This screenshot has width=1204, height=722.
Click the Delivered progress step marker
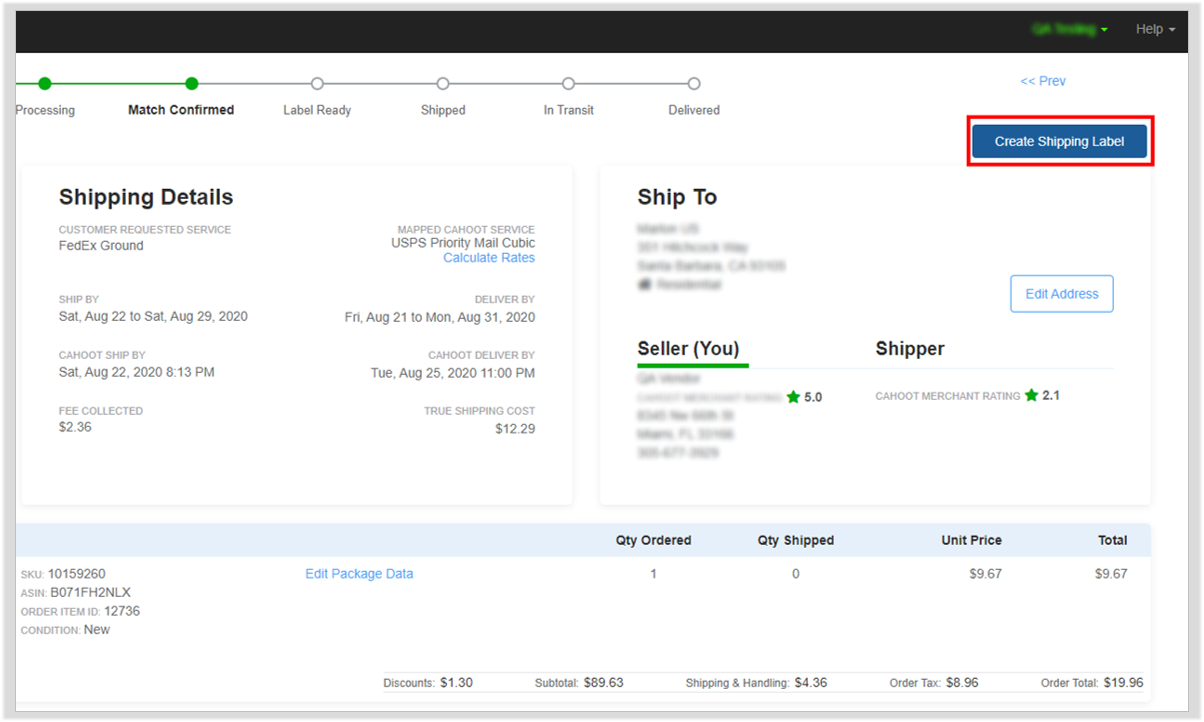(694, 84)
